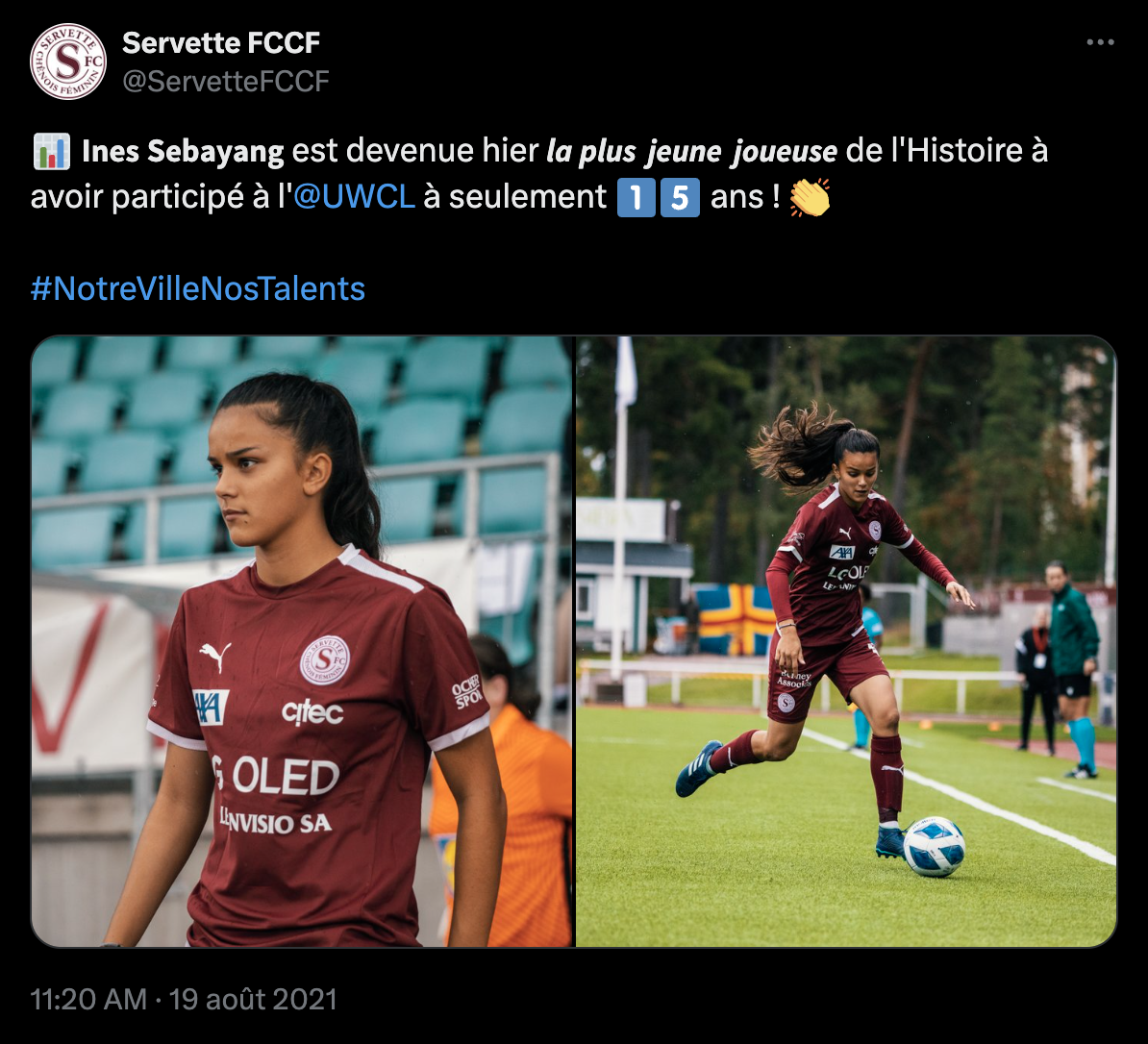Follow the @UWCL mention link
Image resolution: width=1148 pixels, height=1044 pixels.
tap(354, 197)
